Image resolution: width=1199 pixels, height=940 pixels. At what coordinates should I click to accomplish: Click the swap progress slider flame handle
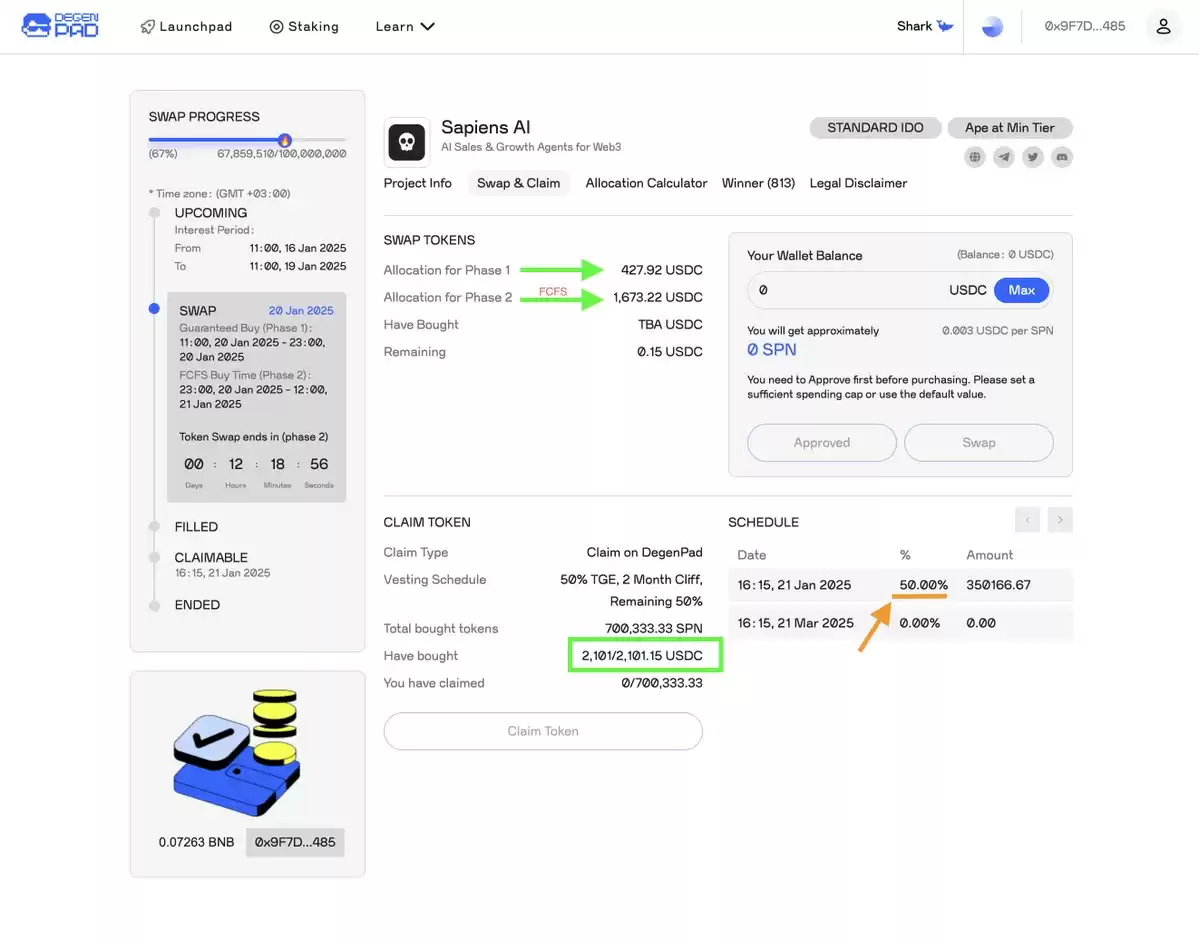284,140
